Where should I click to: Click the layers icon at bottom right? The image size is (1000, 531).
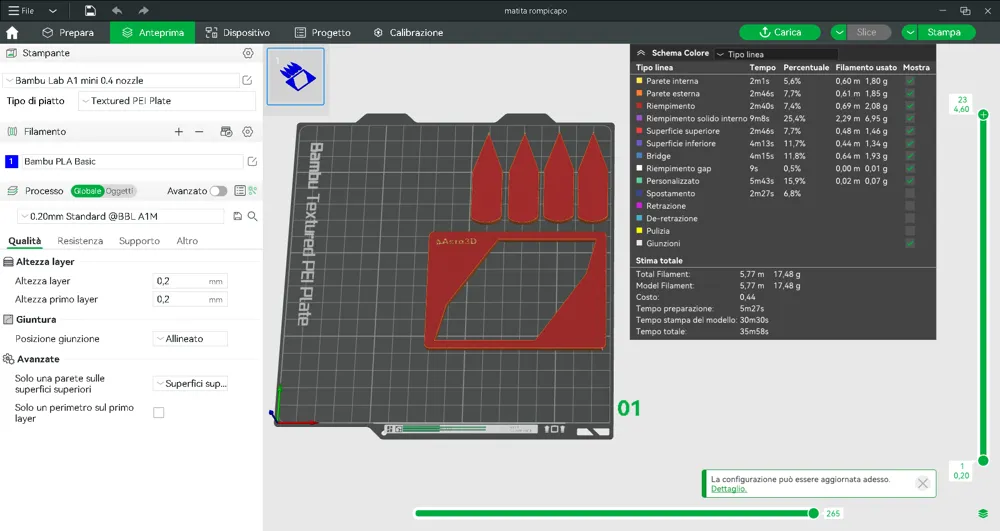(x=983, y=513)
